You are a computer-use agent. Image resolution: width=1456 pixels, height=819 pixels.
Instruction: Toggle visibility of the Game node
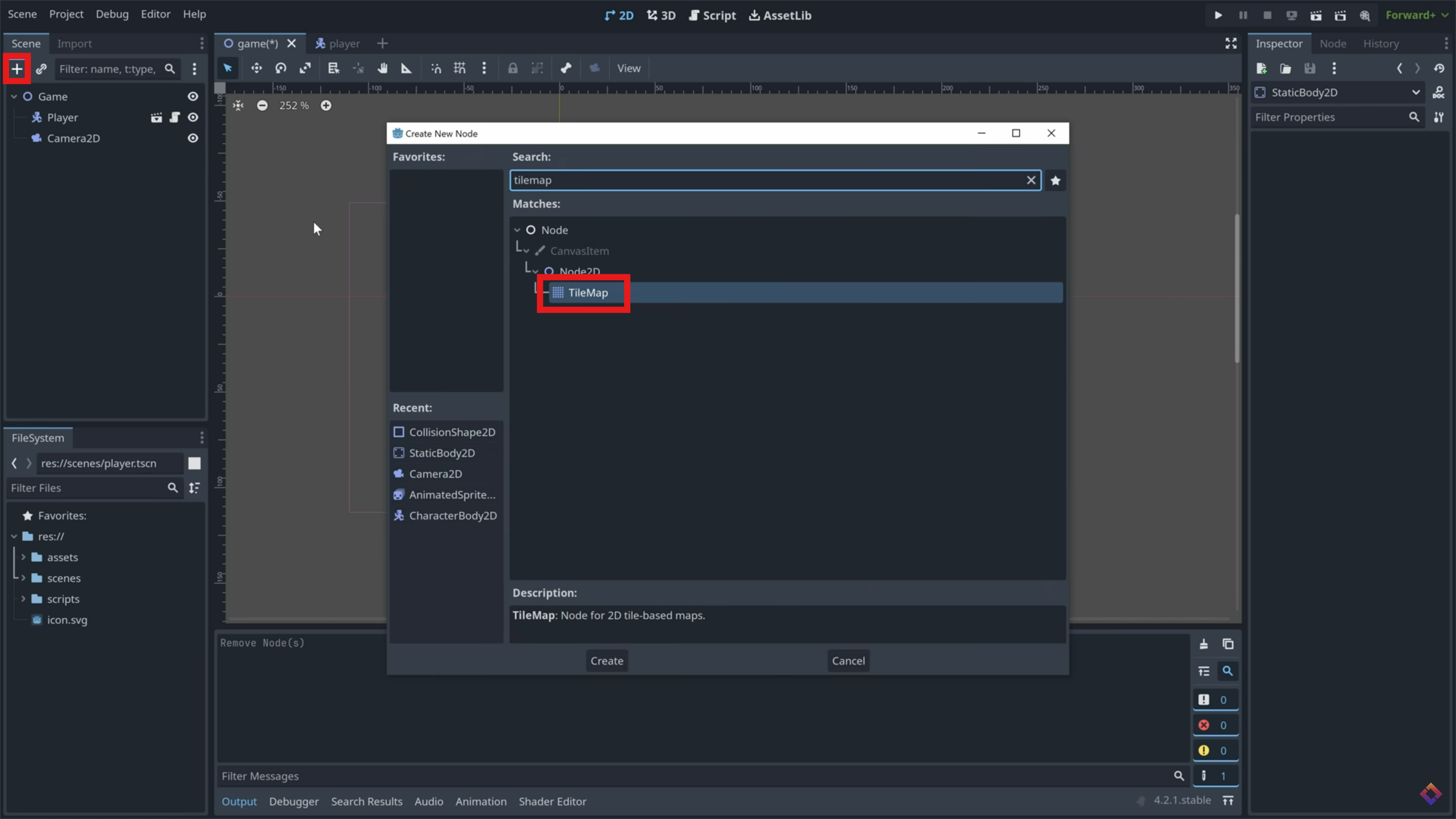click(x=193, y=97)
